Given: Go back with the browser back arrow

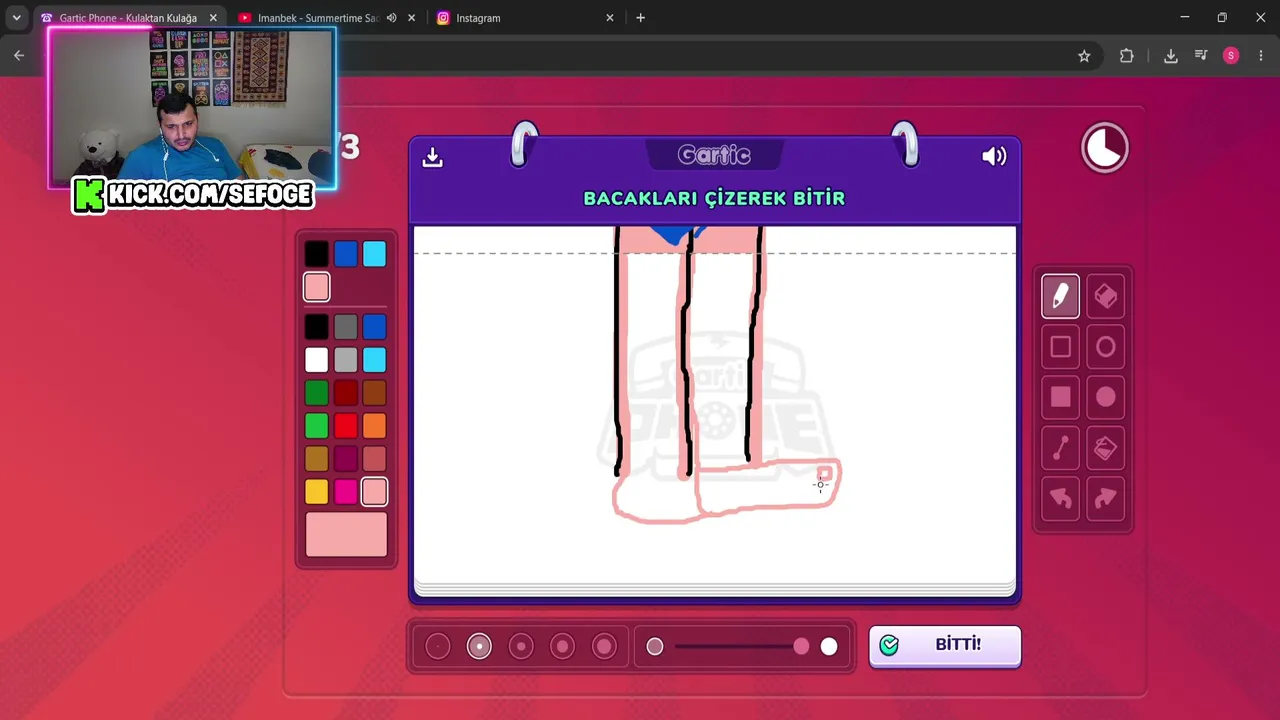Looking at the screenshot, I should [x=19, y=56].
